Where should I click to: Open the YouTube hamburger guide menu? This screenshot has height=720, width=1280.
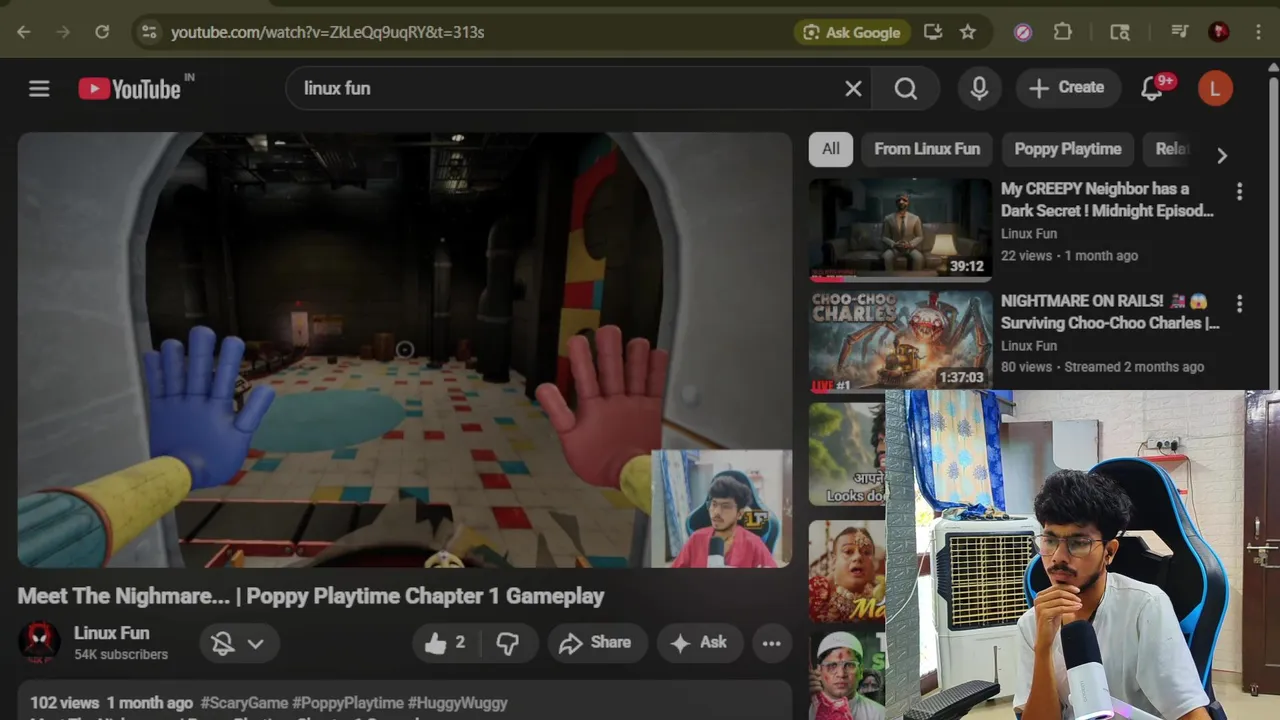39,89
